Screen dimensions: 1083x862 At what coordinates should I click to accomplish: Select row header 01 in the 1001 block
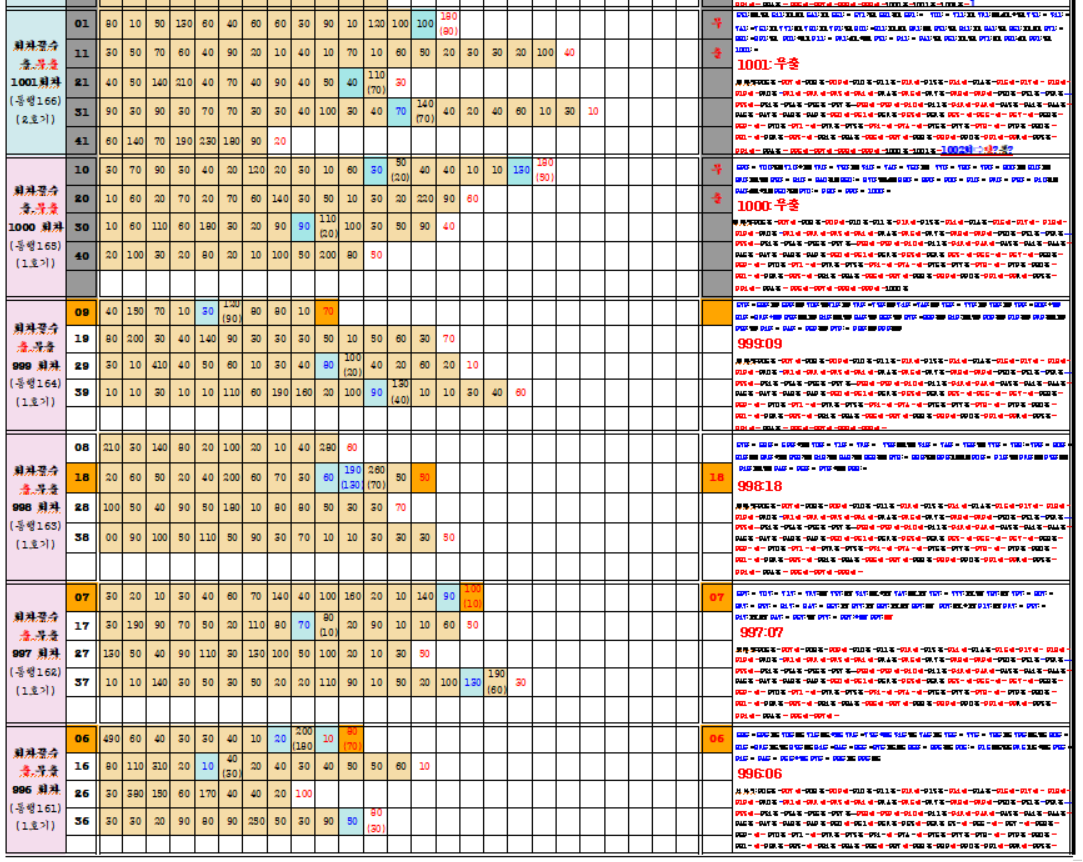81,23
